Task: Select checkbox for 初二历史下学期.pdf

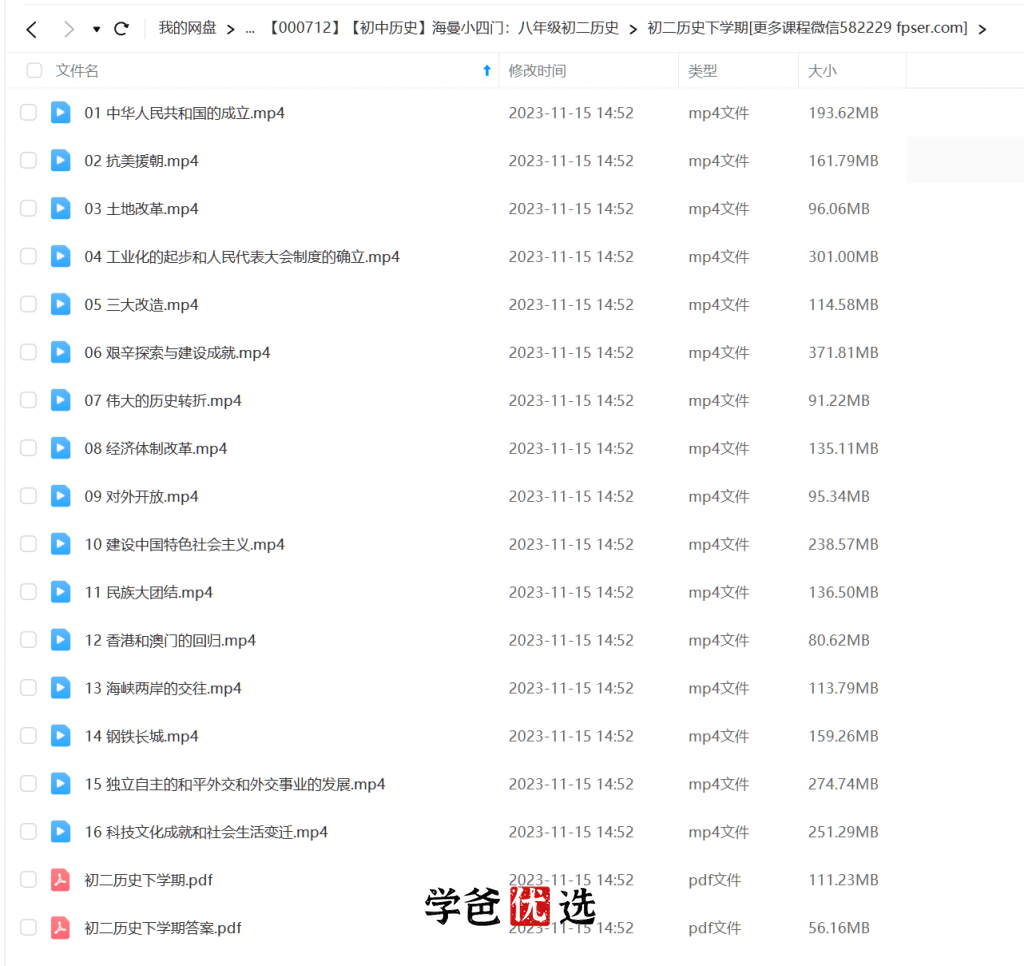Action: pyautogui.click(x=28, y=879)
